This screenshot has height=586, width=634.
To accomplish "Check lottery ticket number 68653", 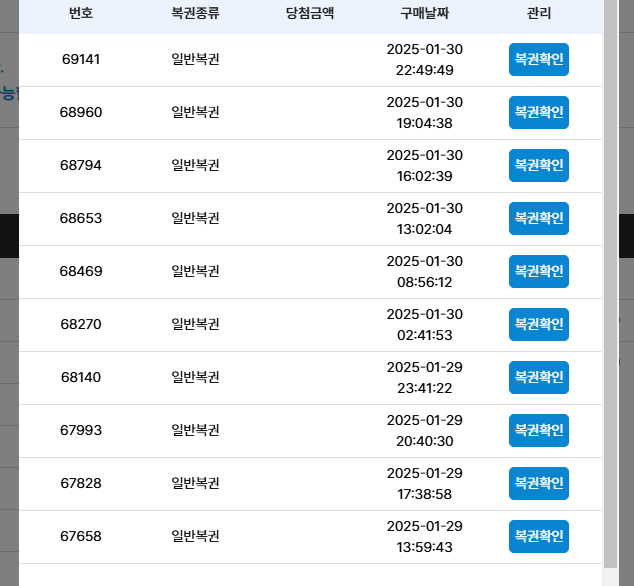I will pos(539,218).
